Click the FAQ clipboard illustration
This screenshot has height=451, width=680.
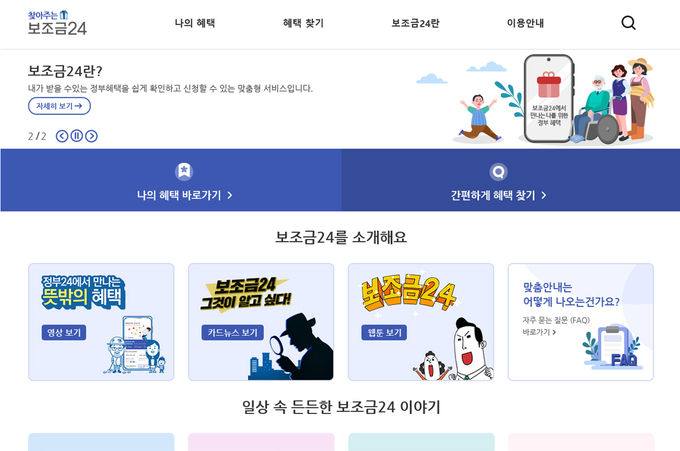[612, 347]
